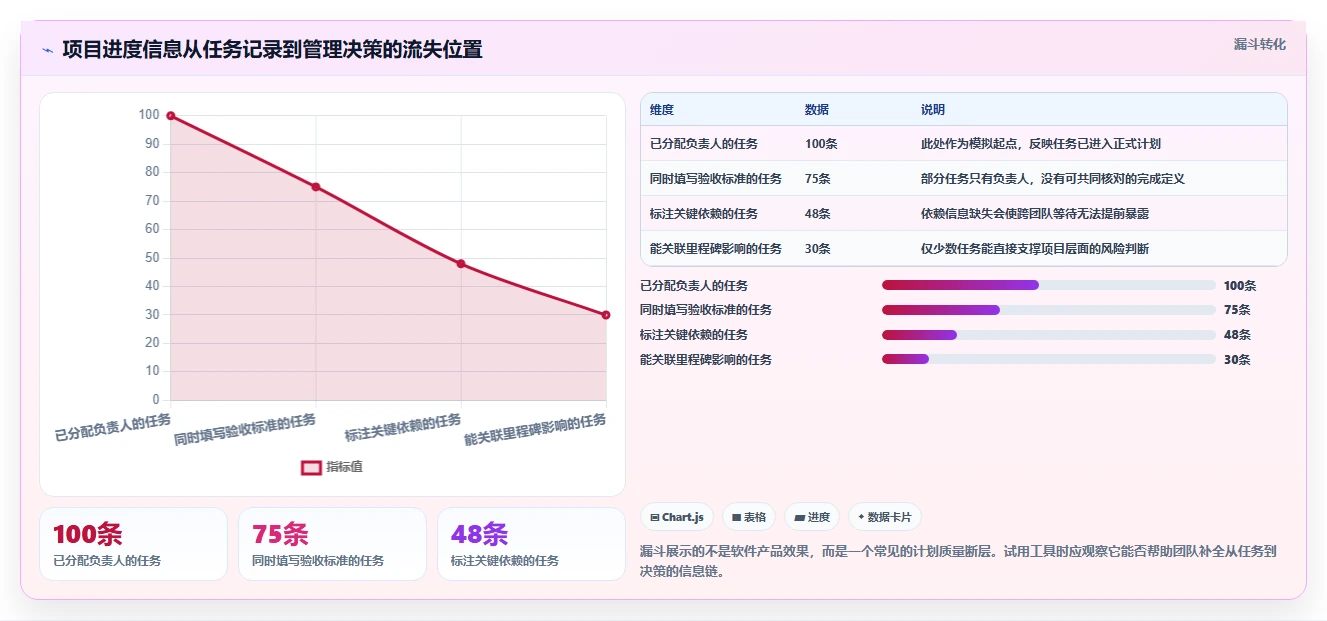Click the progress bar for 同时填写验收标准的任务
1327x621 pixels.
pyautogui.click(x=1049, y=310)
